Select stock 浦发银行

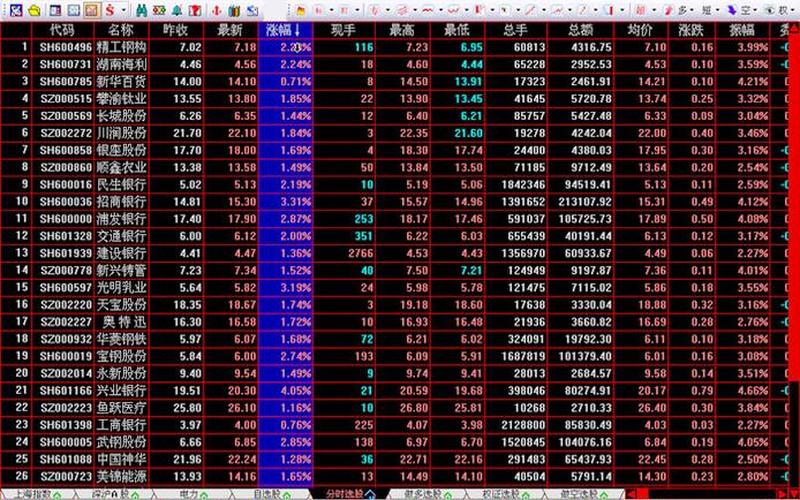pyautogui.click(x=121, y=219)
